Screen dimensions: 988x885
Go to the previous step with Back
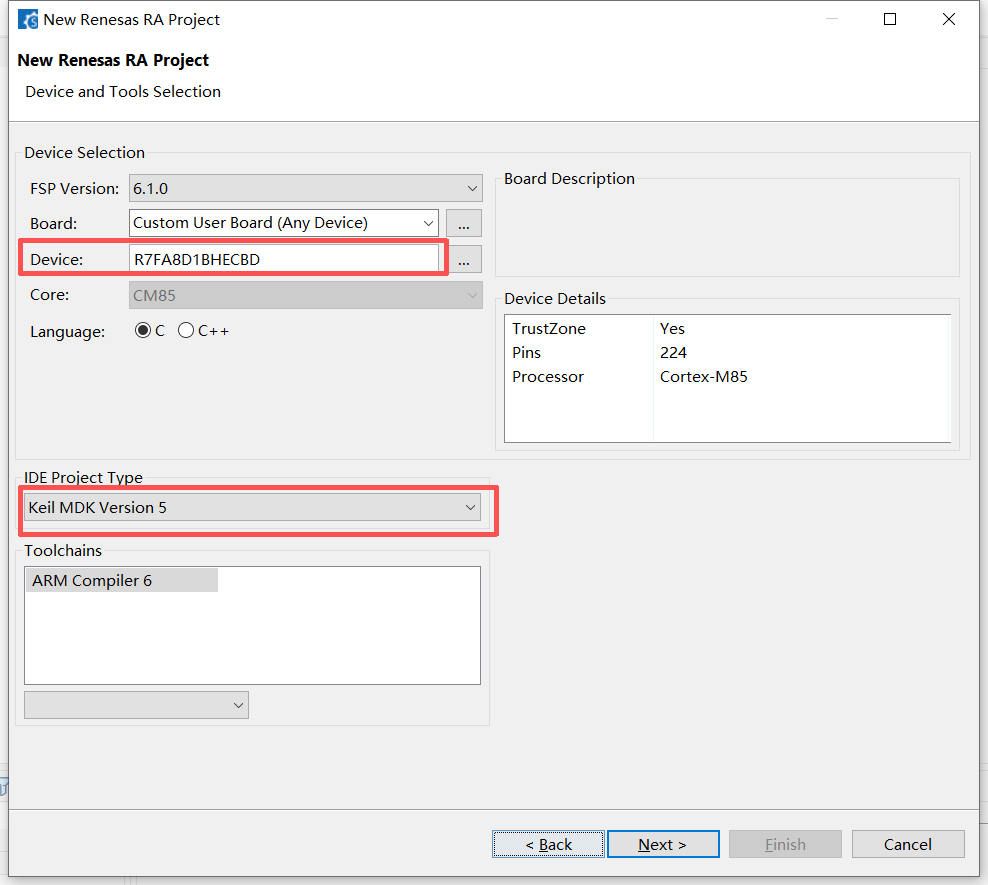pos(548,844)
